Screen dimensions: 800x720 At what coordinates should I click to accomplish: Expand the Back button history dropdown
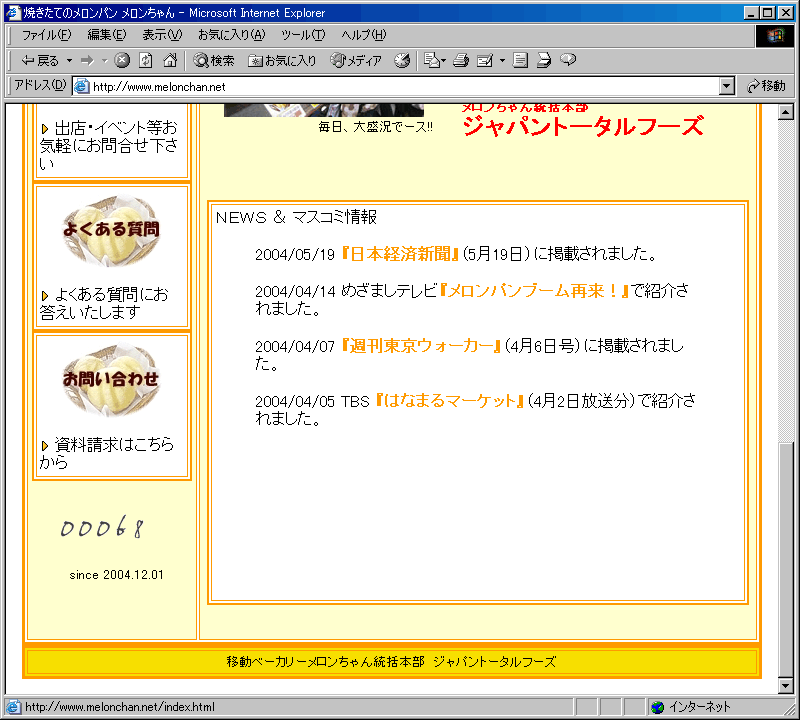pyautogui.click(x=69, y=61)
